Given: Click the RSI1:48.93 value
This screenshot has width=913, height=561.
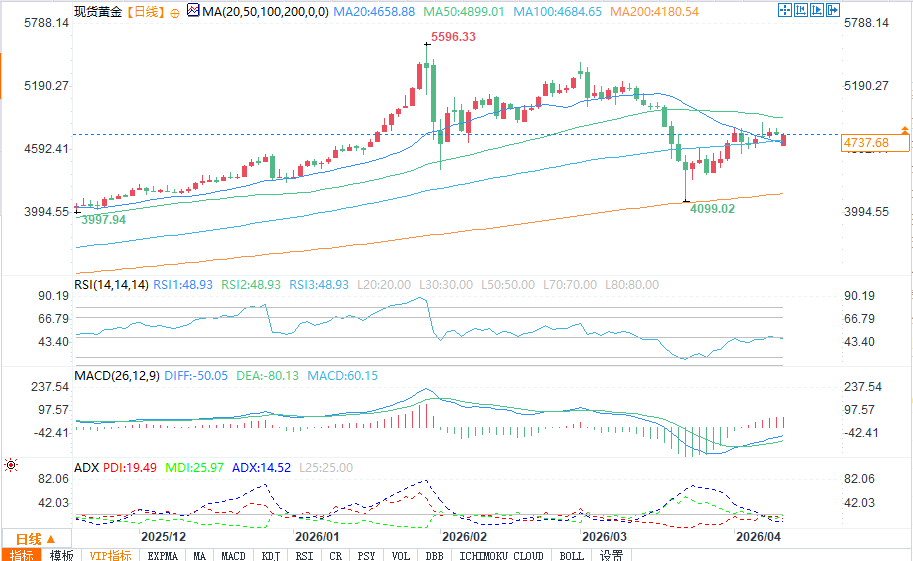Looking at the screenshot, I should 183,284.
